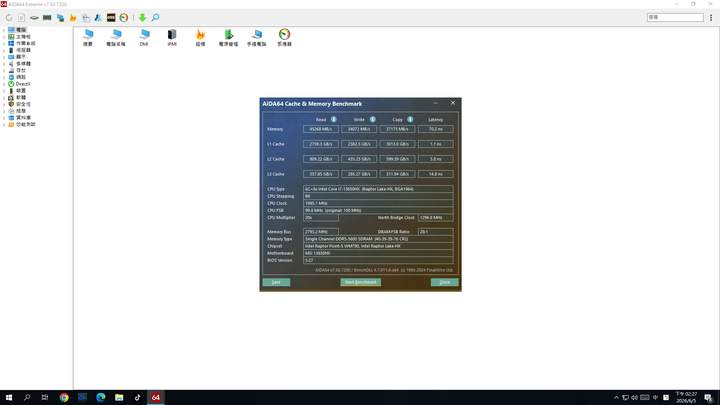Launch the flame stability test toolbar icon
The width and height of the screenshot is (720, 405).
pyautogui.click(x=73, y=17)
